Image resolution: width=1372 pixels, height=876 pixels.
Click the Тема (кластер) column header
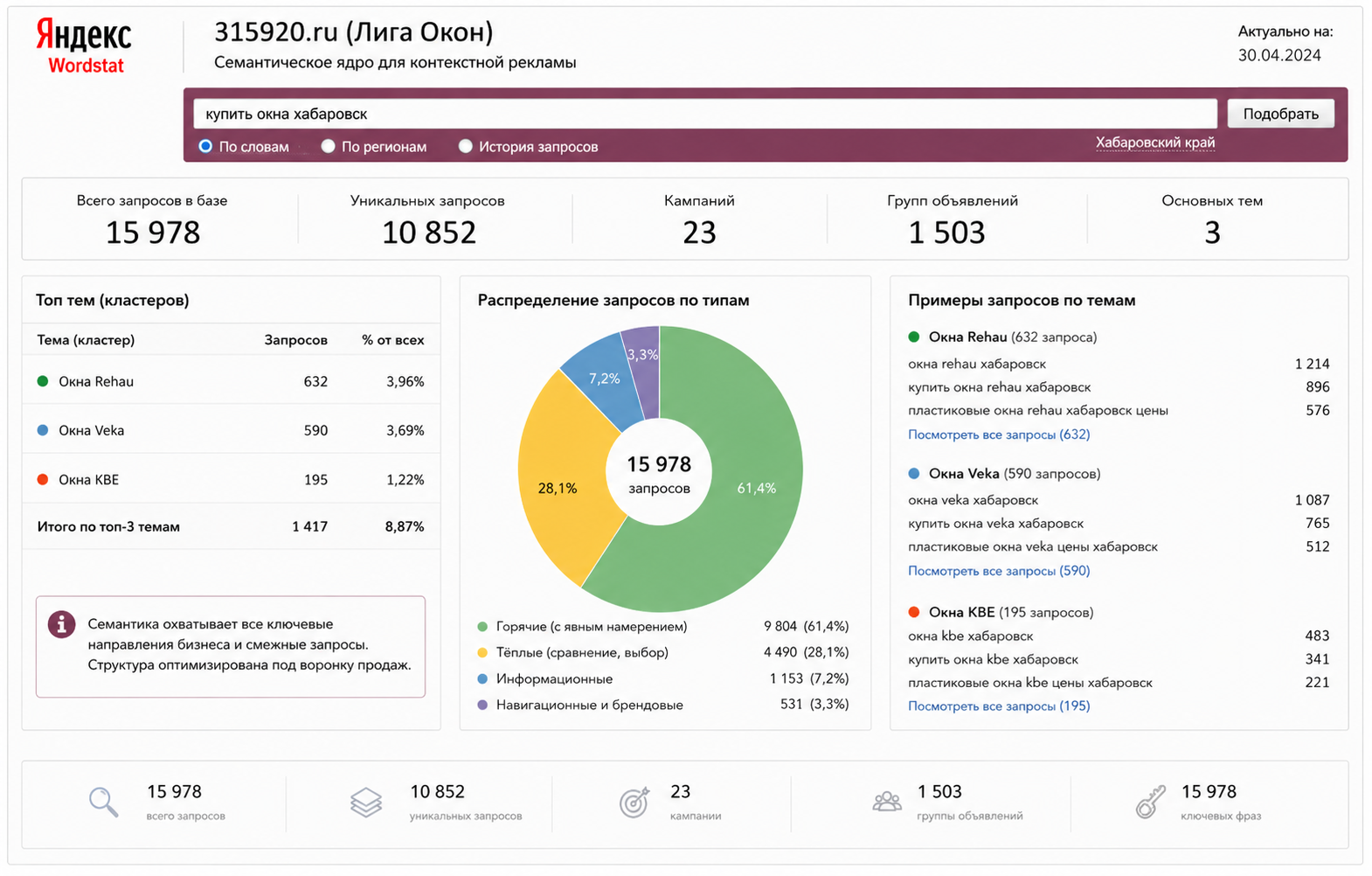coord(86,340)
